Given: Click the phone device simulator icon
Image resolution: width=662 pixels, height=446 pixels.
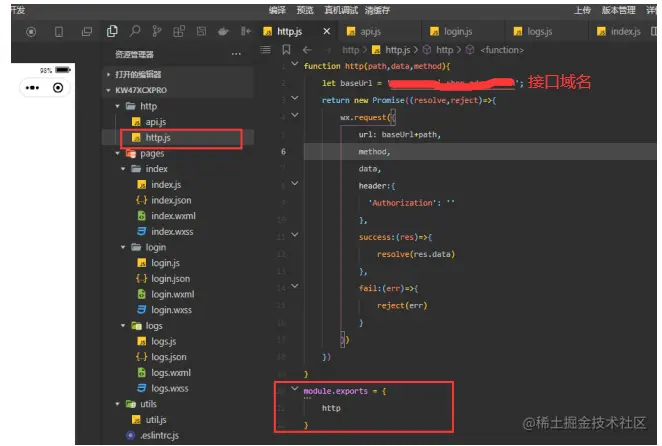Looking at the screenshot, I should coord(59,32).
